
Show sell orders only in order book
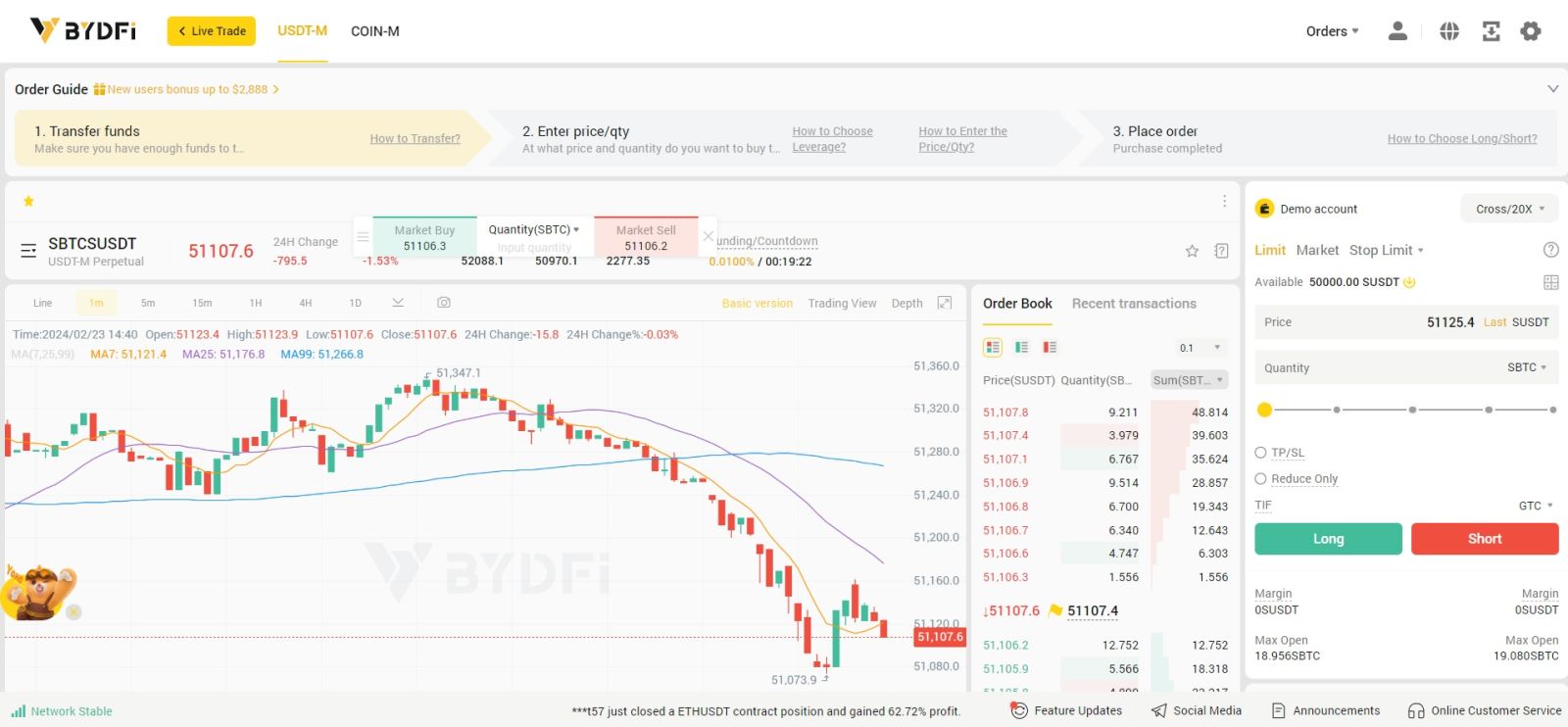1050,347
